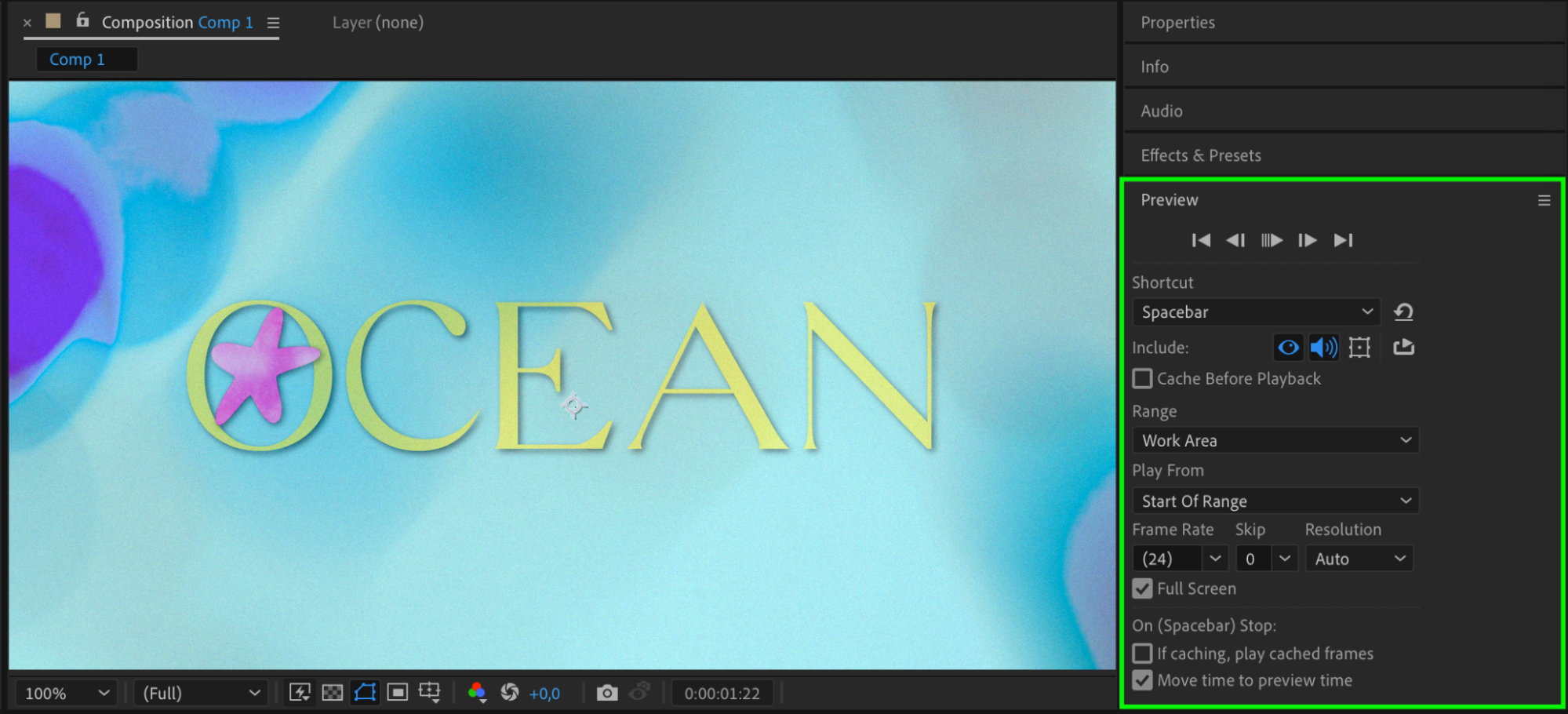Toggle the transparency grid icon
The height and width of the screenshot is (714, 1568).
(x=333, y=693)
